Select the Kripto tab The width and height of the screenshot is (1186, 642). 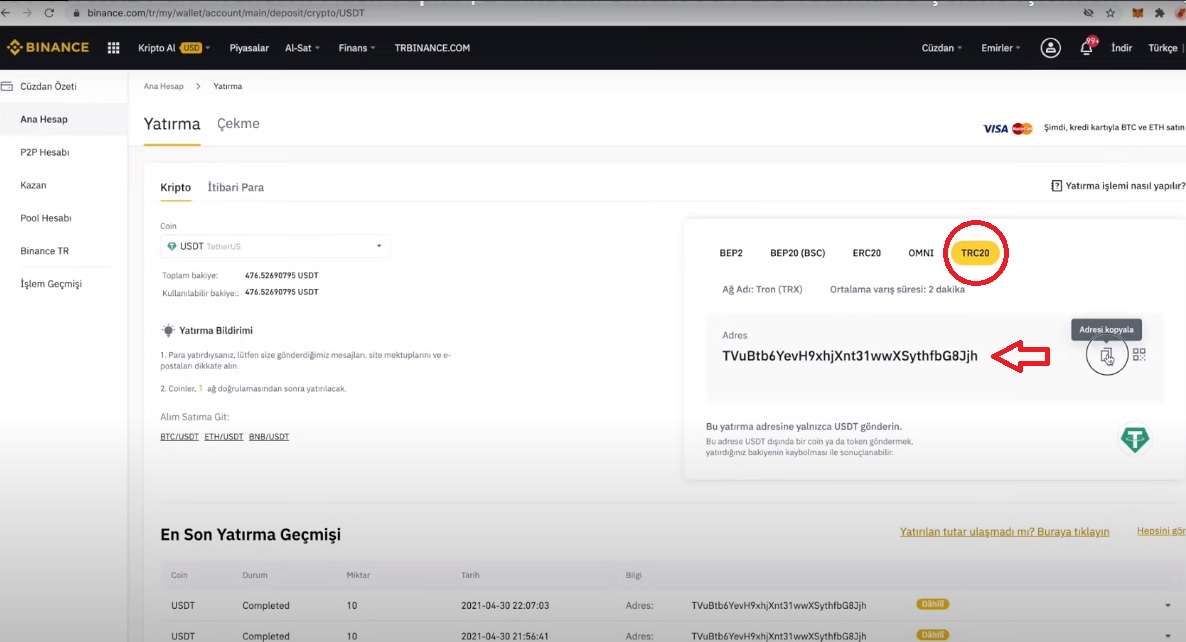coord(175,188)
